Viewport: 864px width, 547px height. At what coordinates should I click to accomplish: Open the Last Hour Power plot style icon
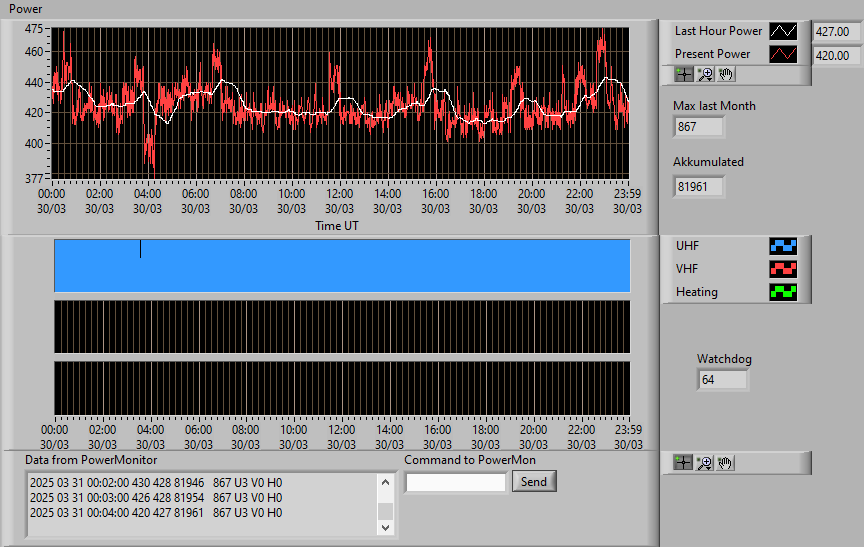(x=783, y=31)
